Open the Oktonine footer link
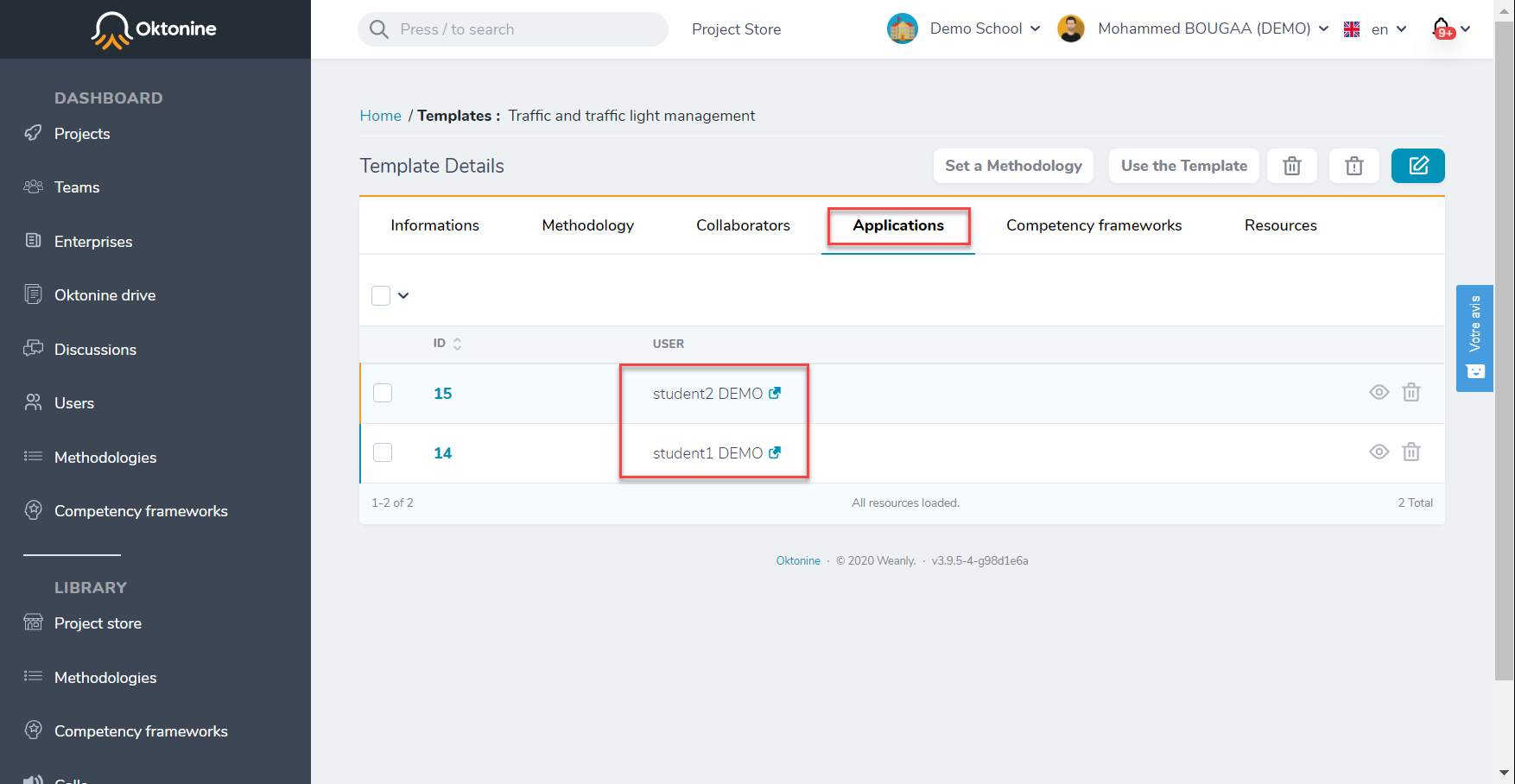 pos(798,560)
